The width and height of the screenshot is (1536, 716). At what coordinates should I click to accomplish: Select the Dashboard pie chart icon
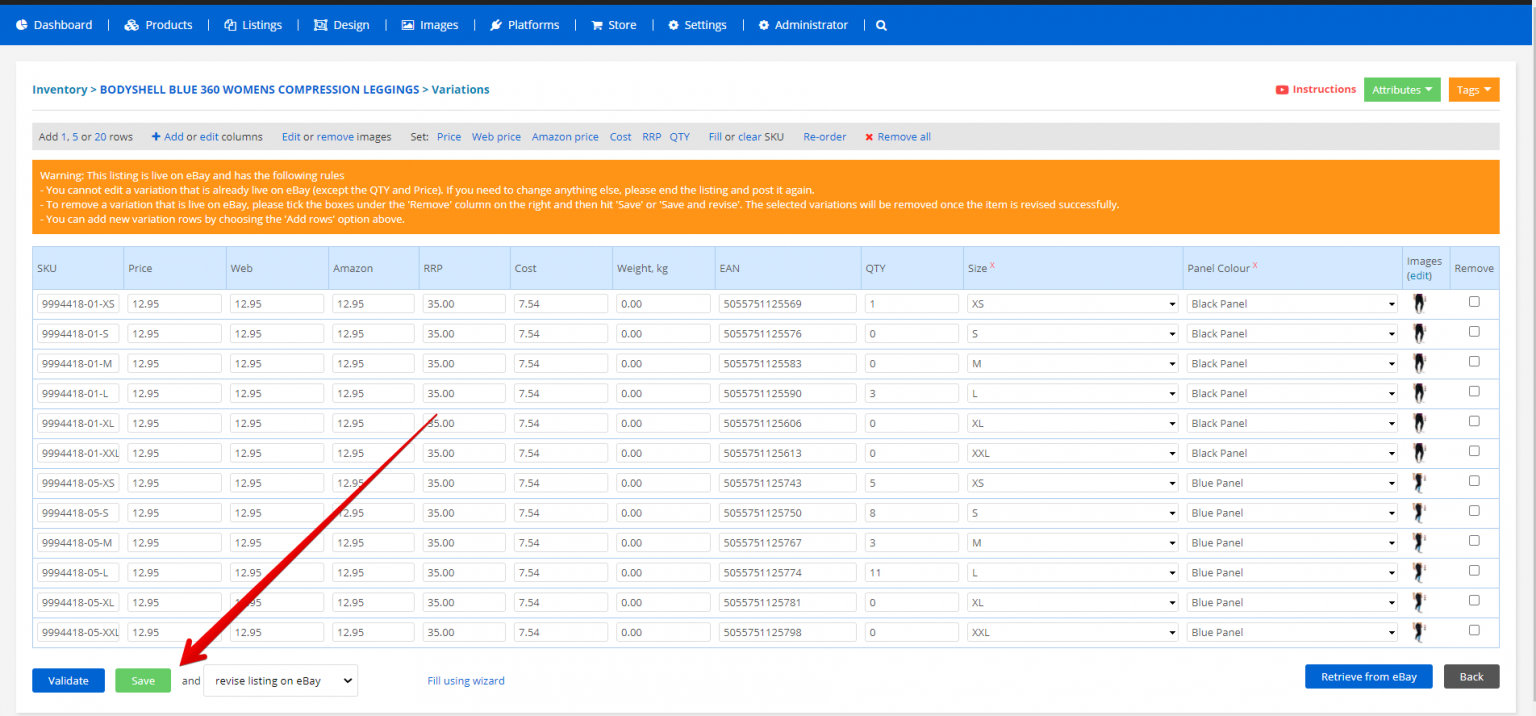(23, 25)
